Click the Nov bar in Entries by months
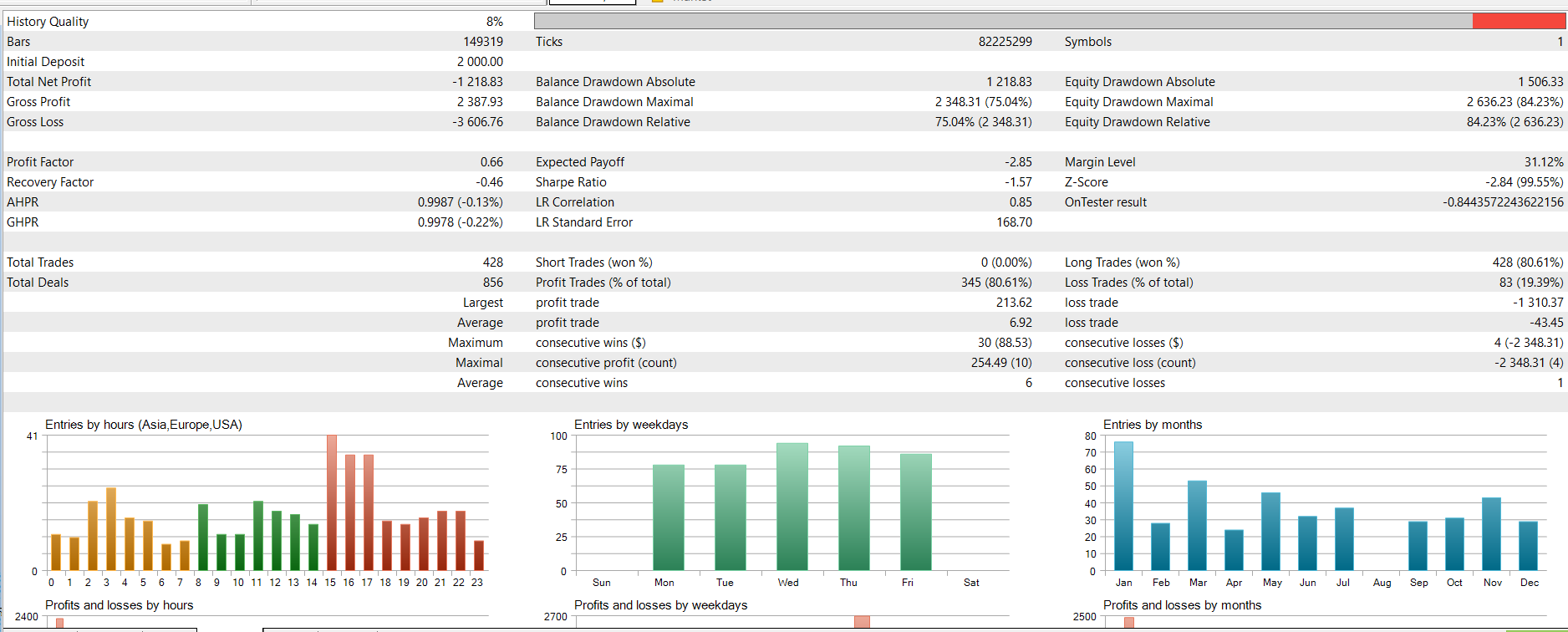The height and width of the screenshot is (632, 1568). pos(1492,534)
